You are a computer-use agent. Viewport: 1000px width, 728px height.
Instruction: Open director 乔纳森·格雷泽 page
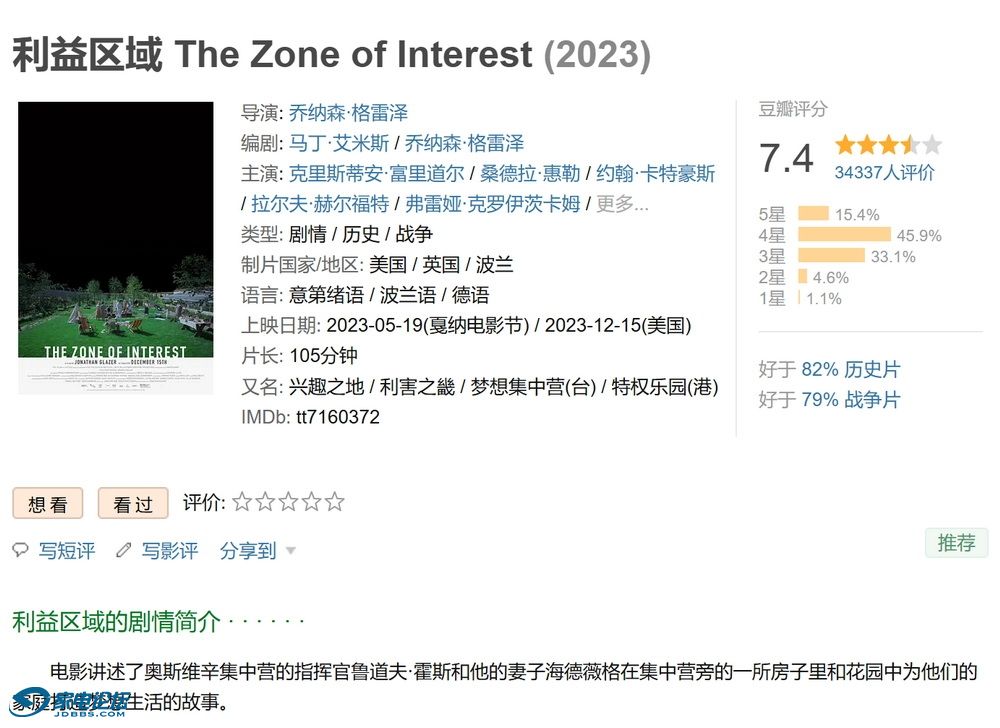348,113
